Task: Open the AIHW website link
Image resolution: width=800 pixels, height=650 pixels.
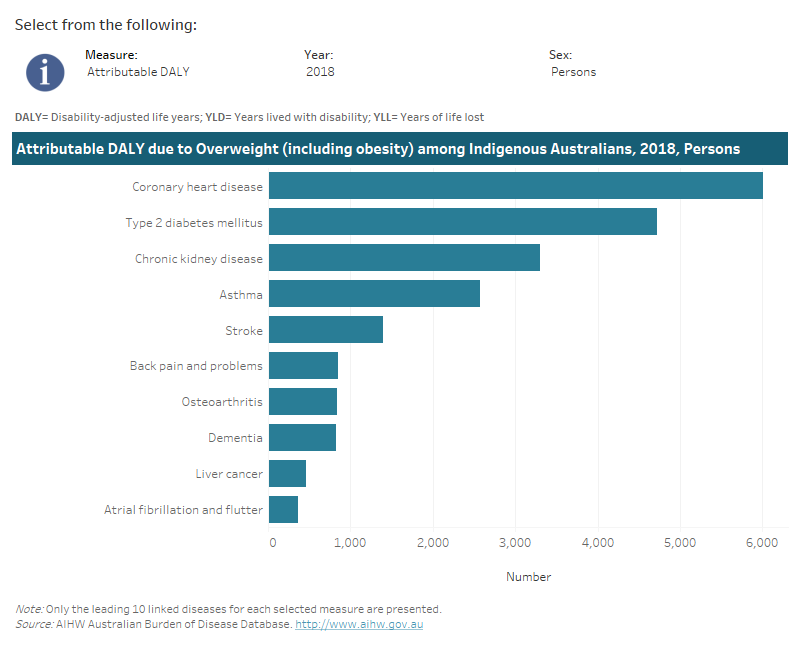Action: [x=361, y=623]
